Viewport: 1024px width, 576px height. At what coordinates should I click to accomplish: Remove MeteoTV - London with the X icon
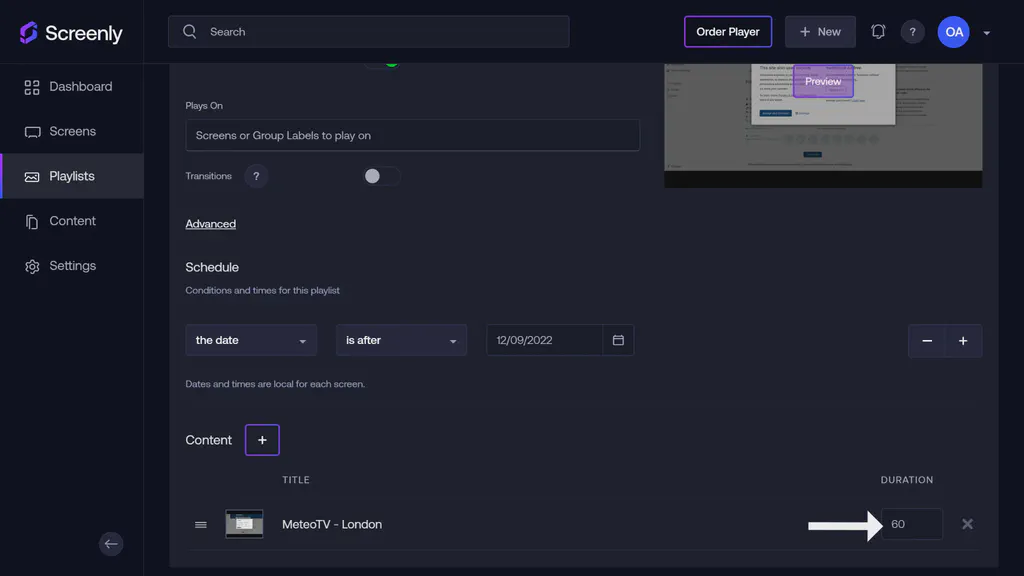coord(967,524)
